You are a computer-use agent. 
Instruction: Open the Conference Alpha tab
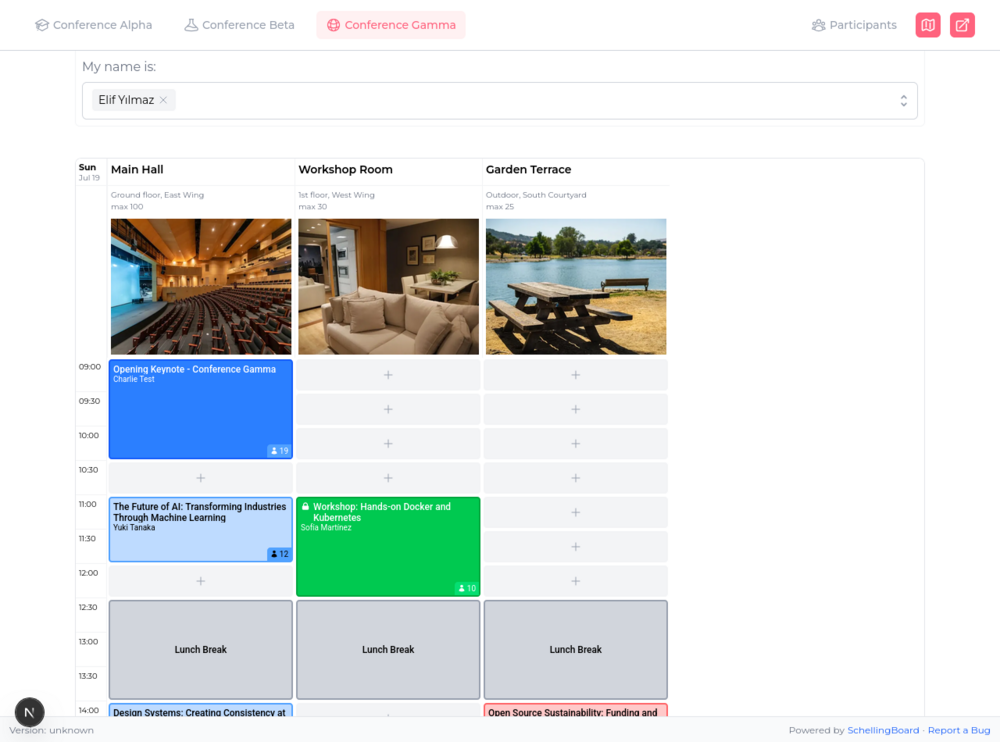pyautogui.click(x=94, y=25)
